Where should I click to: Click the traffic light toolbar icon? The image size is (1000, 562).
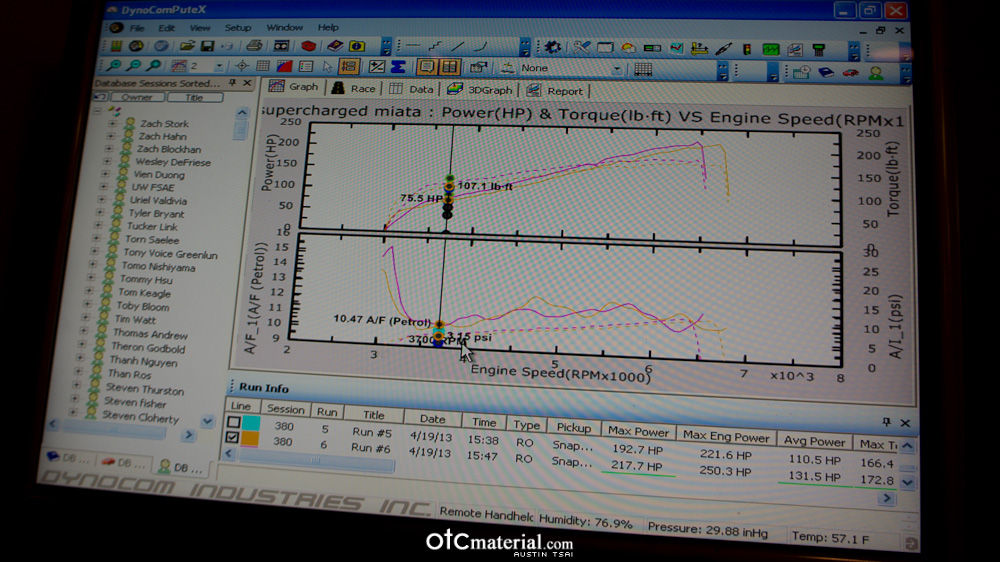click(x=747, y=48)
